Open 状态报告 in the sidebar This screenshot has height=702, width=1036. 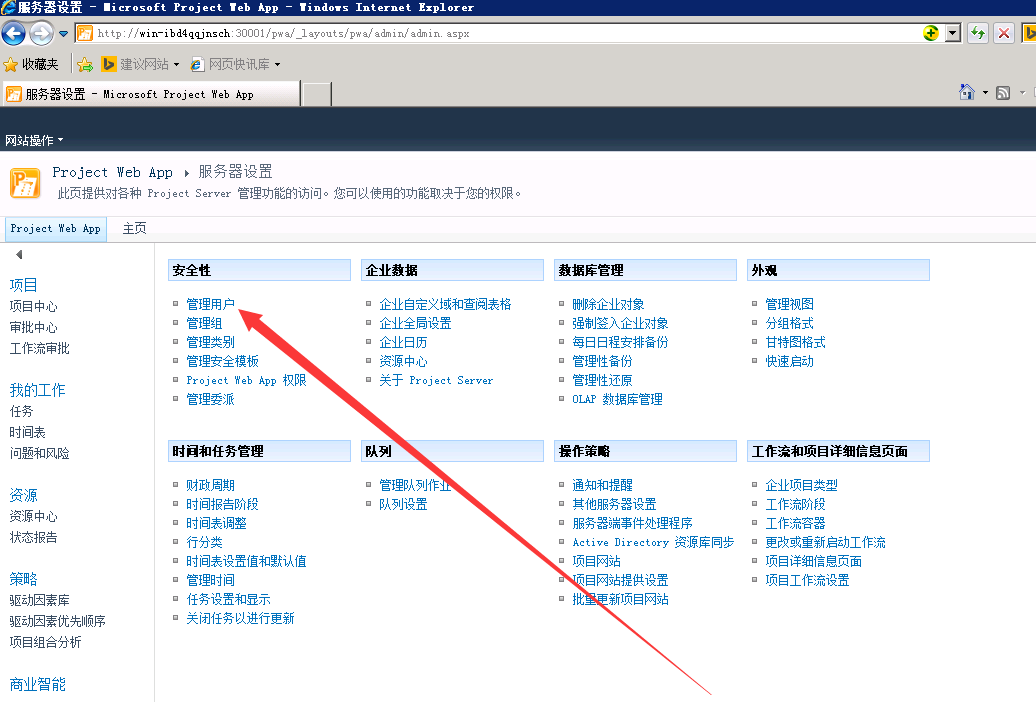[34, 537]
